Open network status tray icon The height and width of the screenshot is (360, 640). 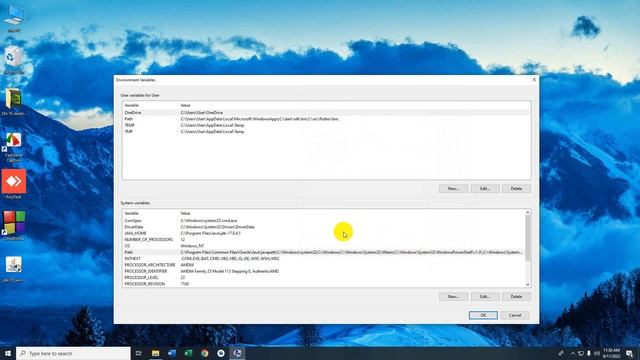580,353
